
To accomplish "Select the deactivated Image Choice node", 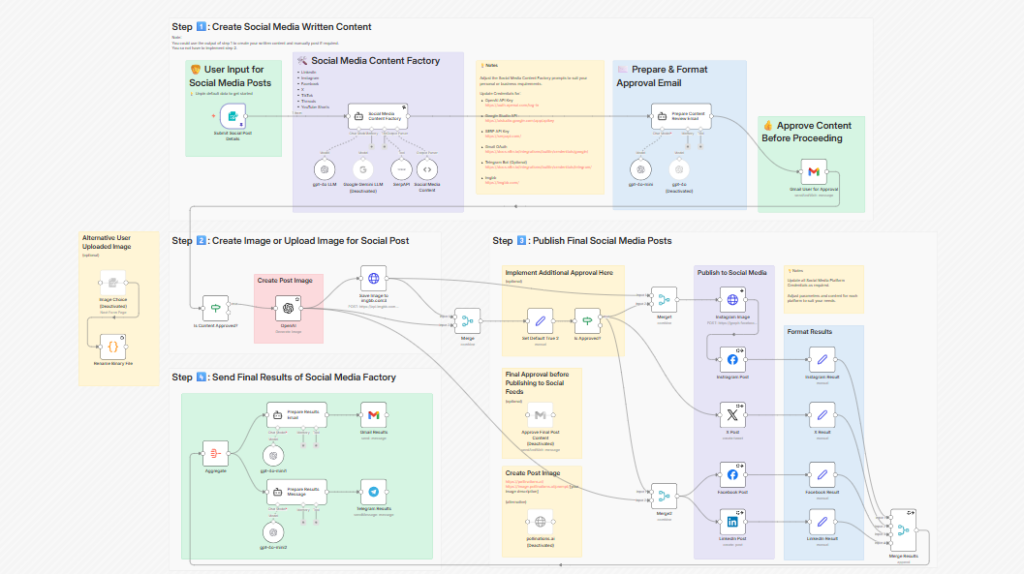I will coord(113,283).
